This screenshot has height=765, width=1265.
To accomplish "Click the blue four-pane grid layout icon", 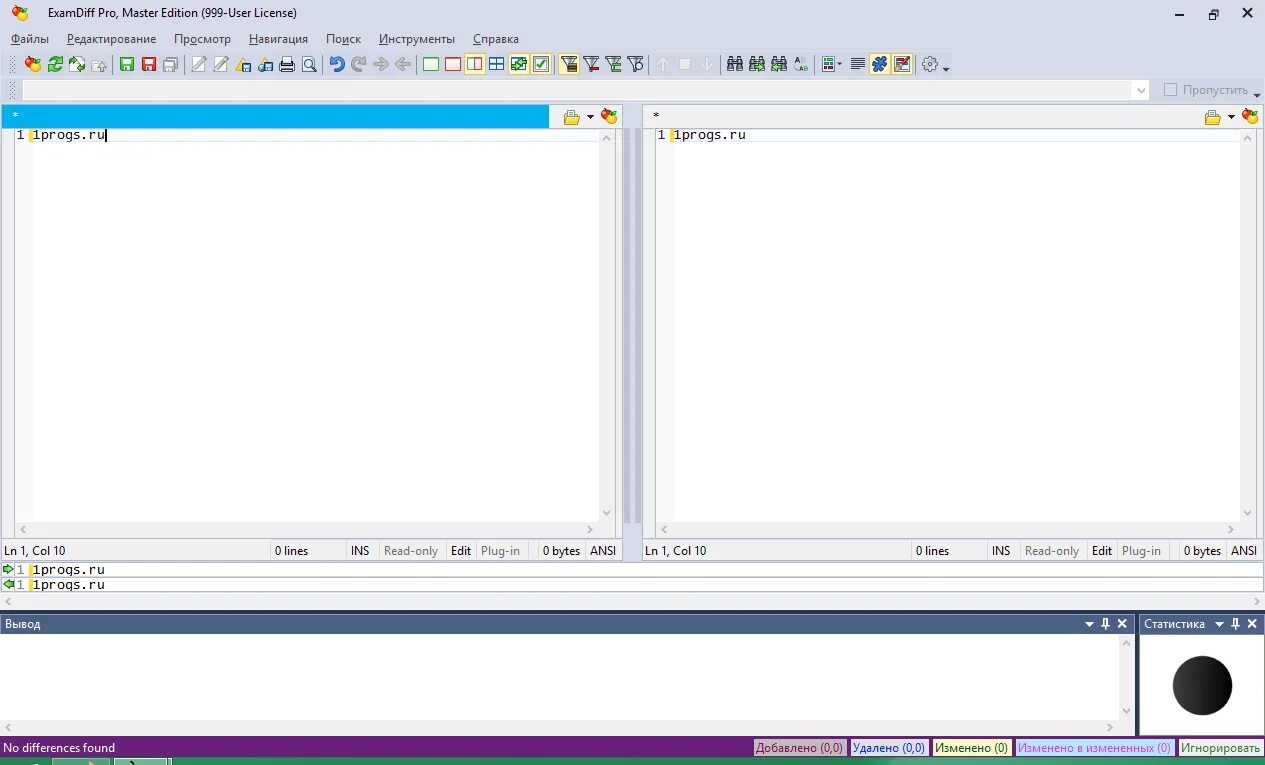I will (x=496, y=65).
